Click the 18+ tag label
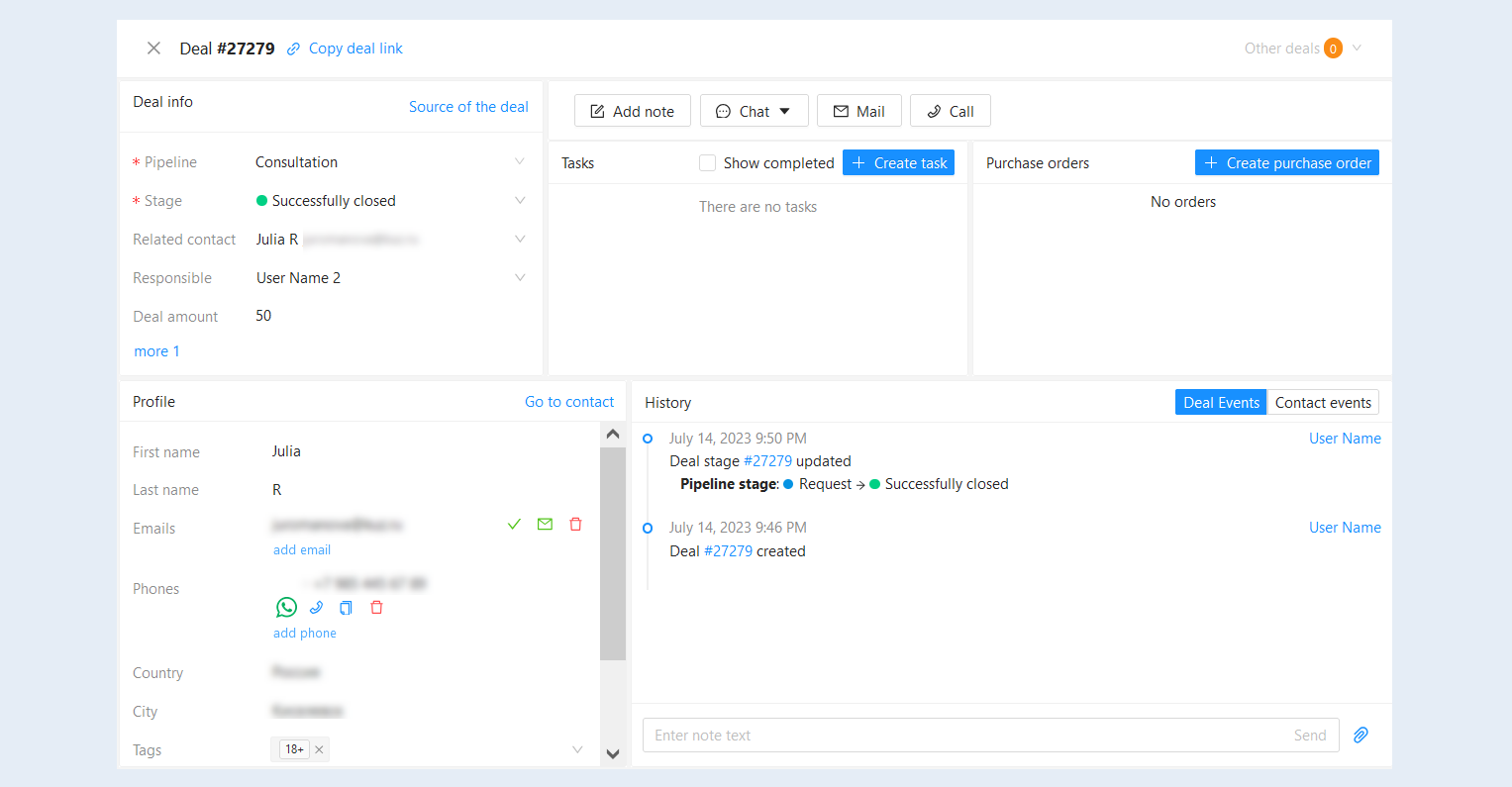This screenshot has width=1512, height=787. click(294, 750)
